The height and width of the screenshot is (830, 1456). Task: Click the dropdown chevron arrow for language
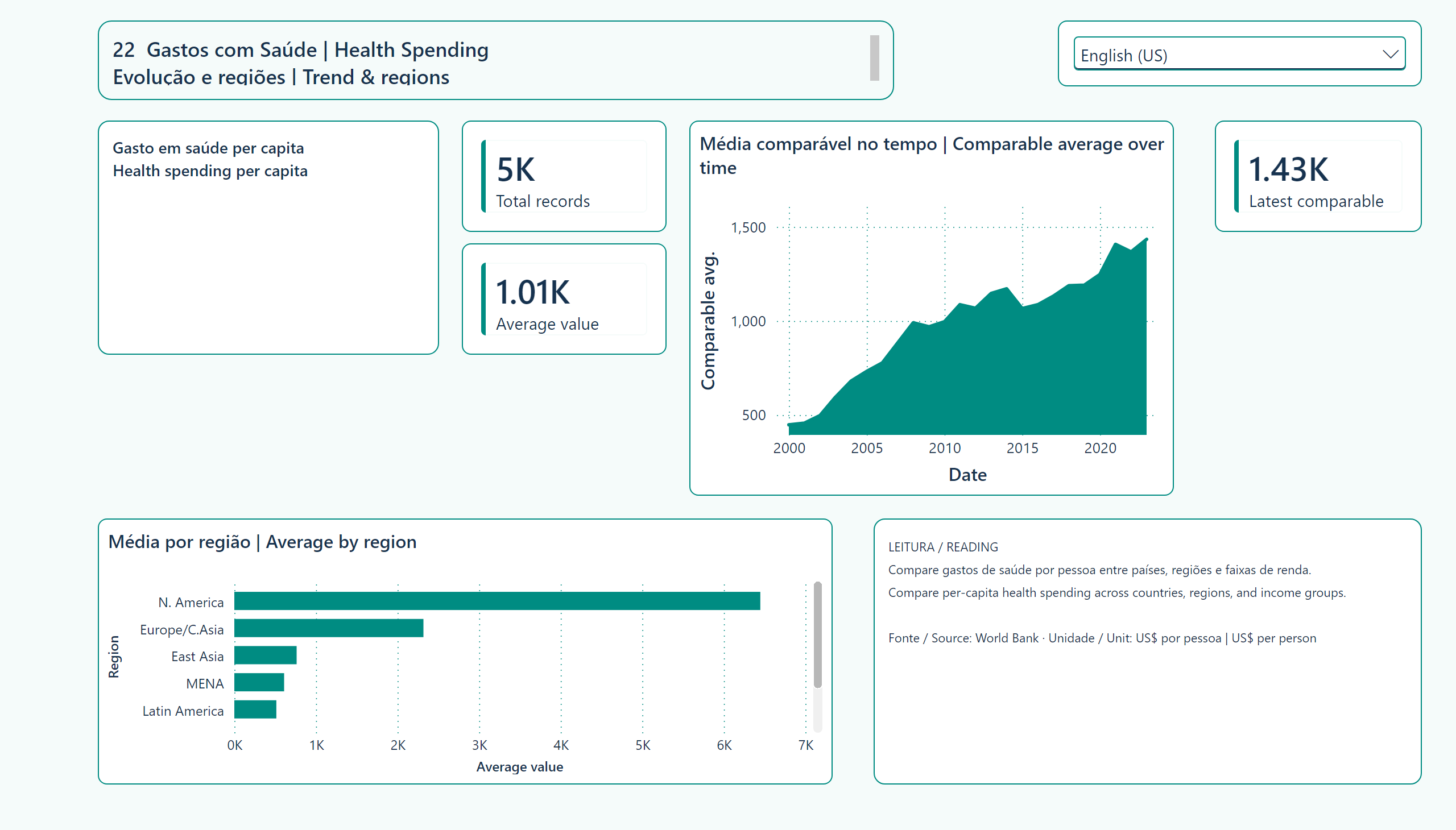point(1391,54)
